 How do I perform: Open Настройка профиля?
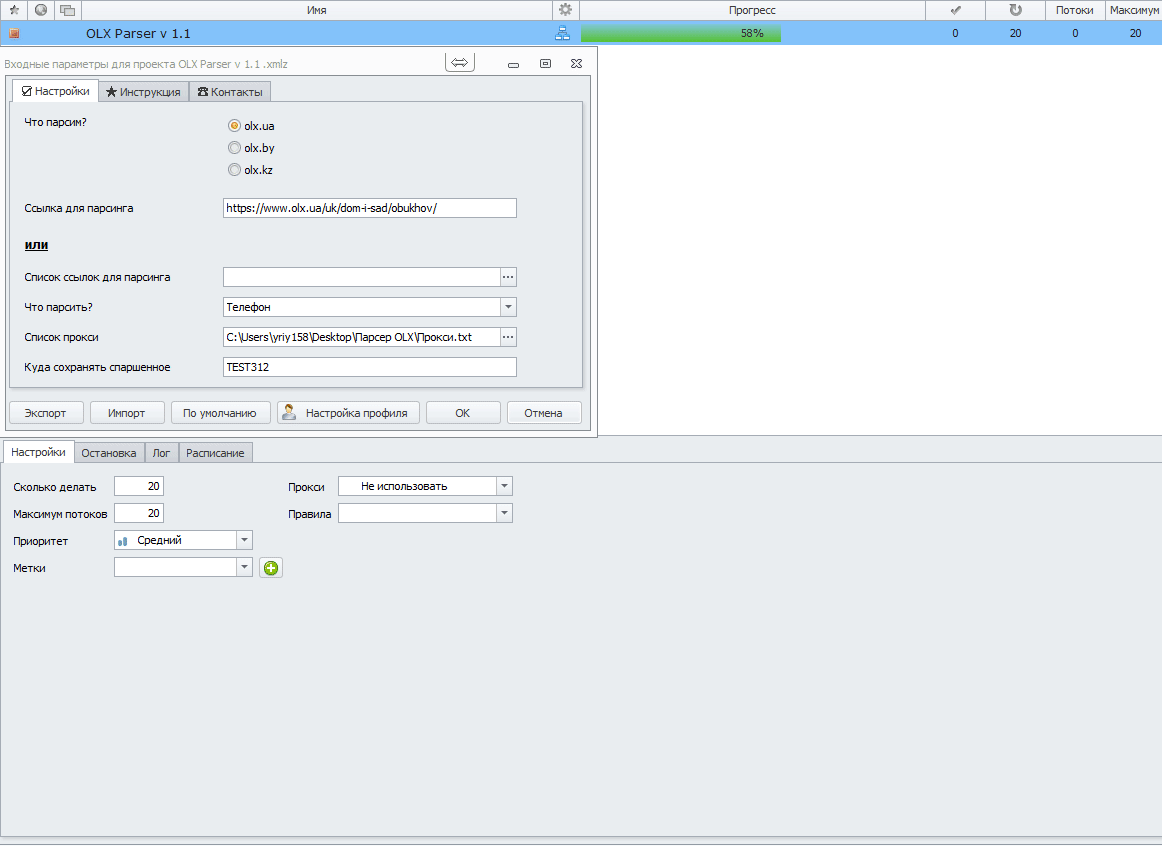point(348,413)
